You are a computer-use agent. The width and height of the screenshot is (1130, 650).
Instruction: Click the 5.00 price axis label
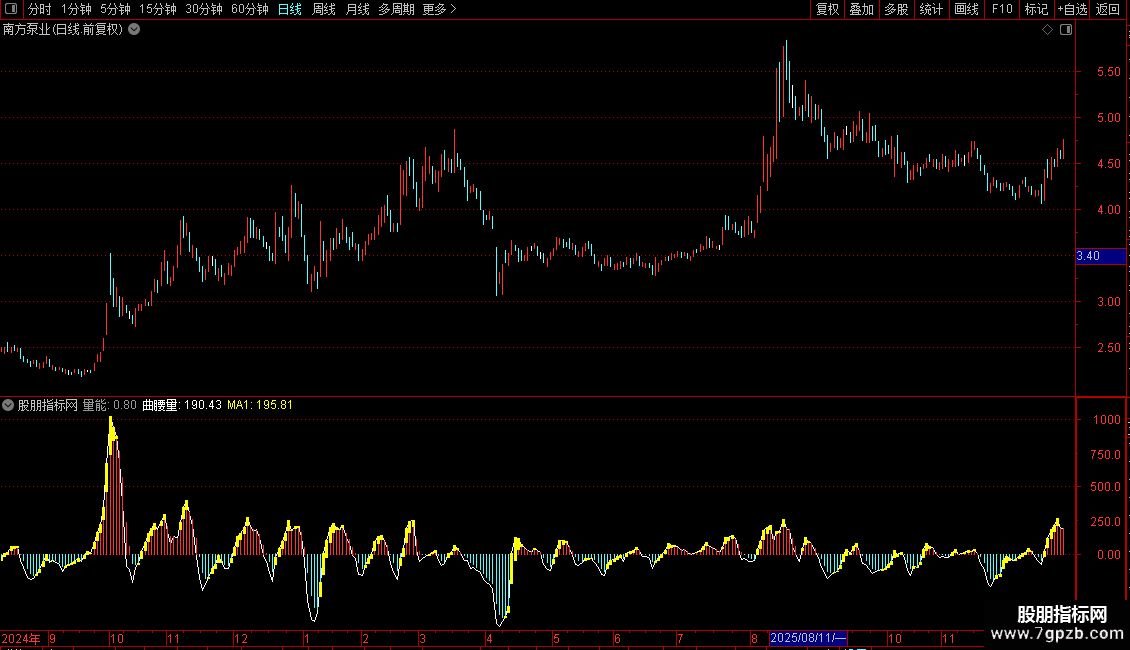pos(1108,117)
